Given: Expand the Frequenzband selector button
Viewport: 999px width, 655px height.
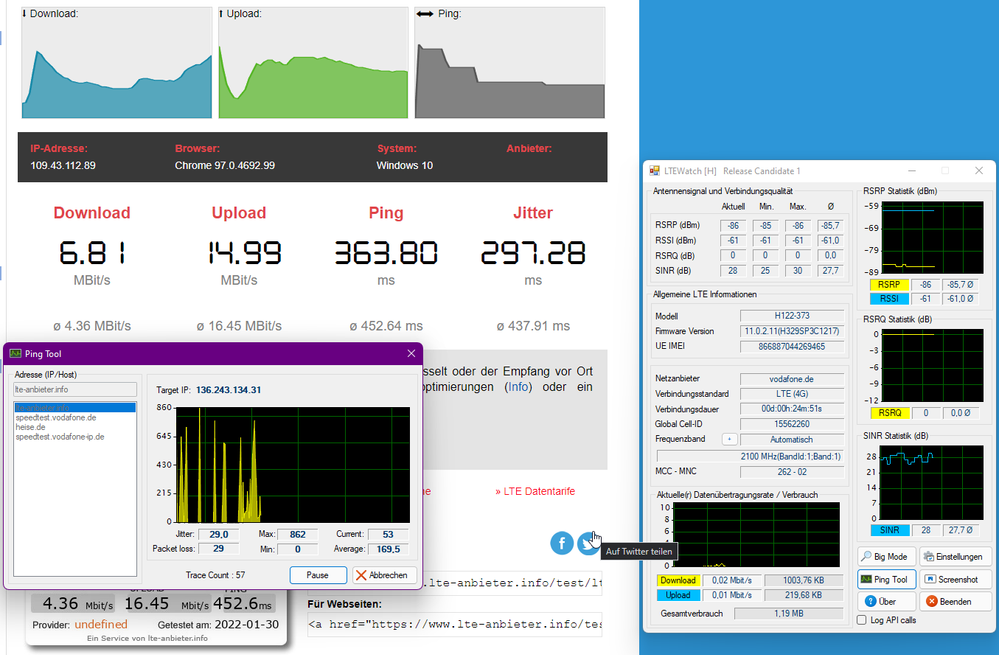Looking at the screenshot, I should click(729, 440).
